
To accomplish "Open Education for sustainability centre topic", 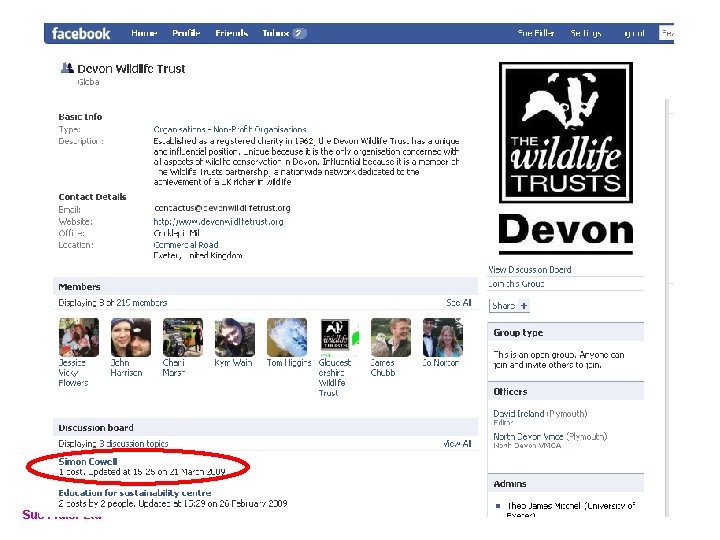I will (135, 493).
